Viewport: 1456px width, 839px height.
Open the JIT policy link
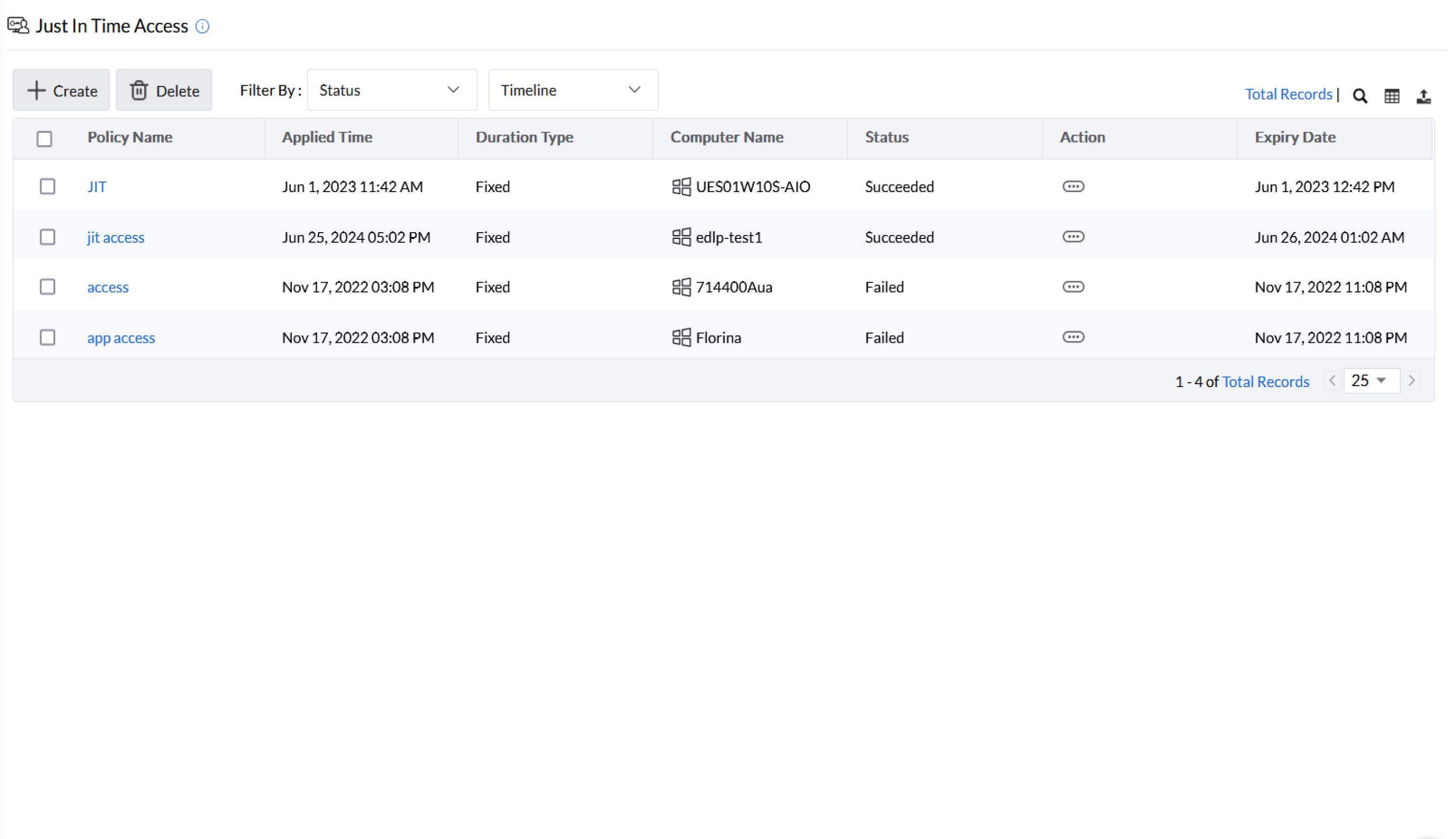[97, 187]
